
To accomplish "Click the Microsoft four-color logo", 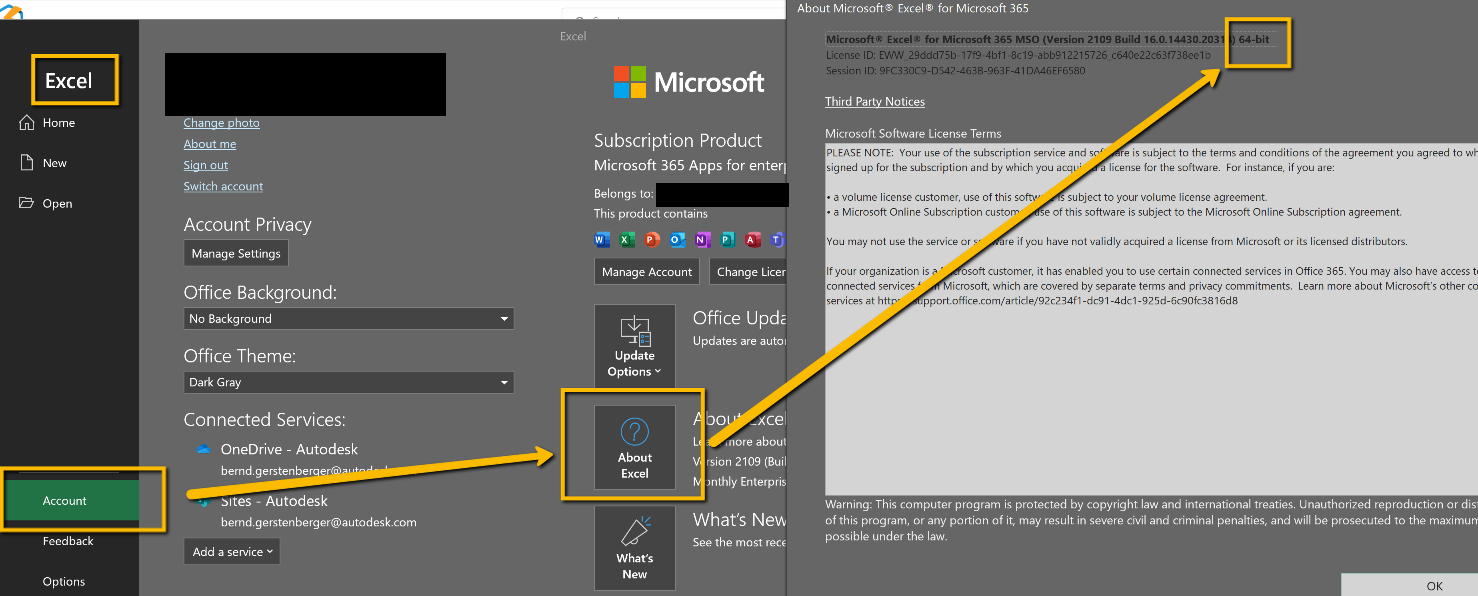I will (630, 82).
